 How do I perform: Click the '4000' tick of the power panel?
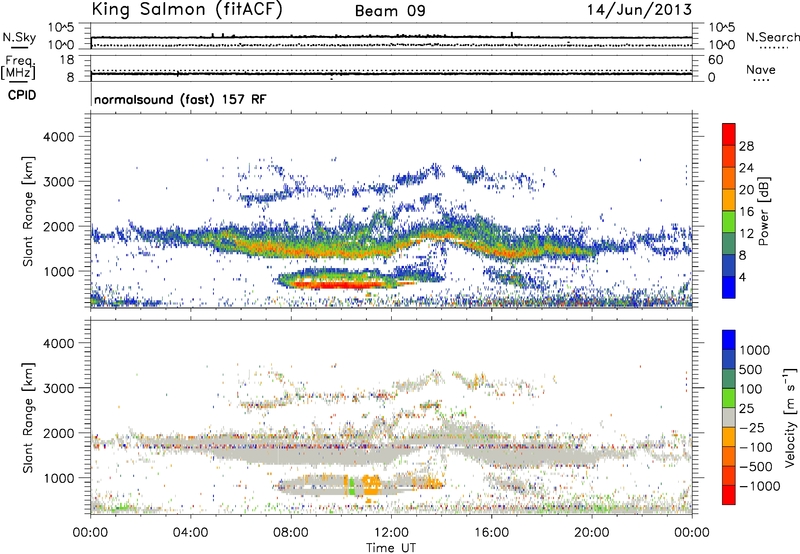tap(58, 137)
